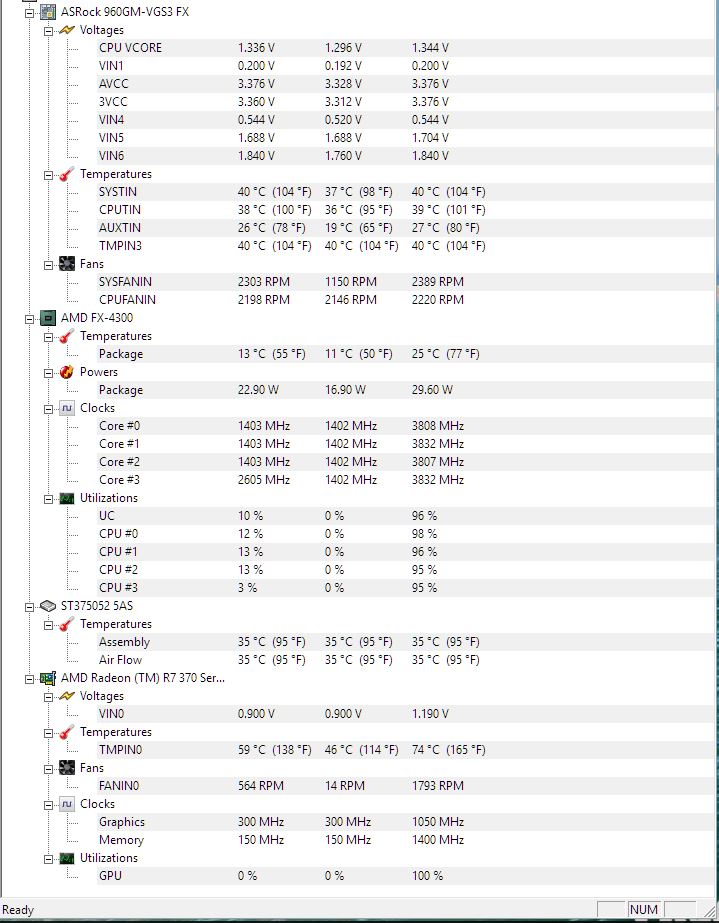Viewport: 719px width, 923px height.
Task: Click the NUM indicator in the status bar
Action: (644, 909)
